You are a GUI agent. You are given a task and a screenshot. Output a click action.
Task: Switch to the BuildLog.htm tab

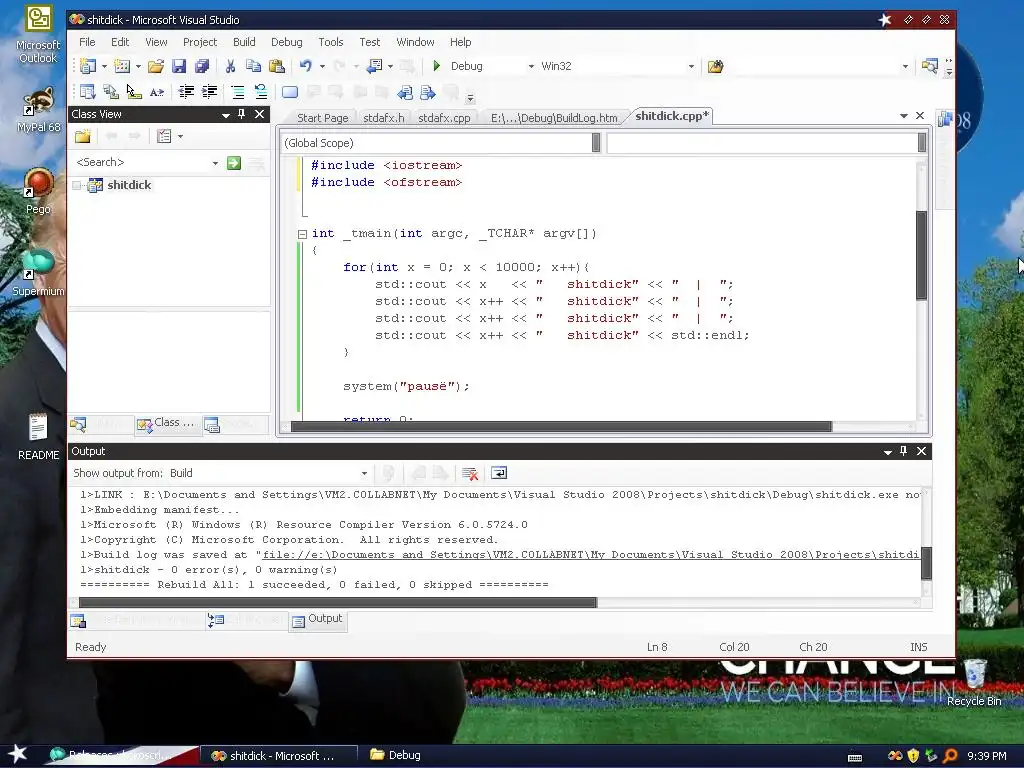[x=554, y=118]
